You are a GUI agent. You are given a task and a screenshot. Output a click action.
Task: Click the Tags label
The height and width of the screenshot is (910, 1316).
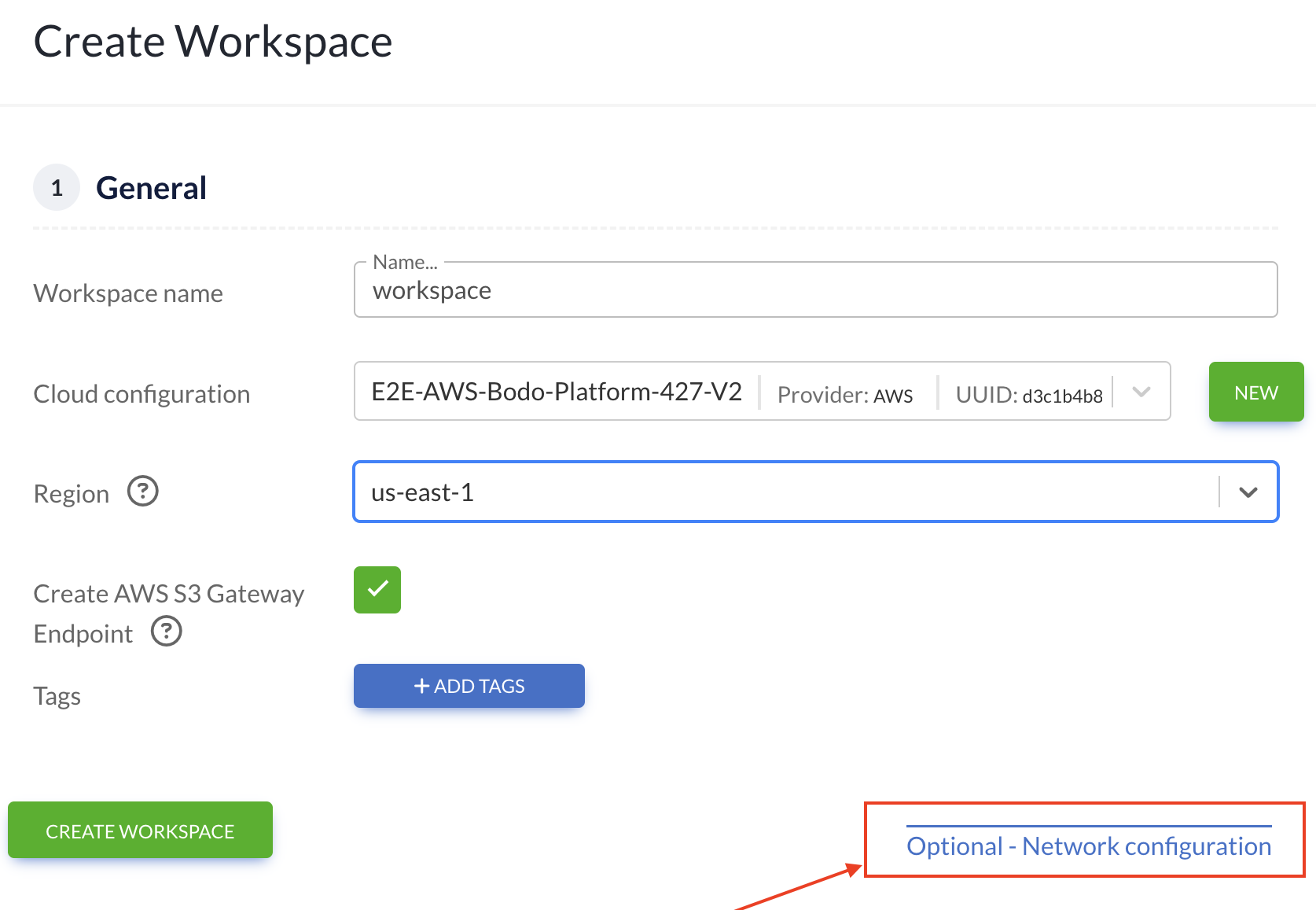[x=57, y=697]
